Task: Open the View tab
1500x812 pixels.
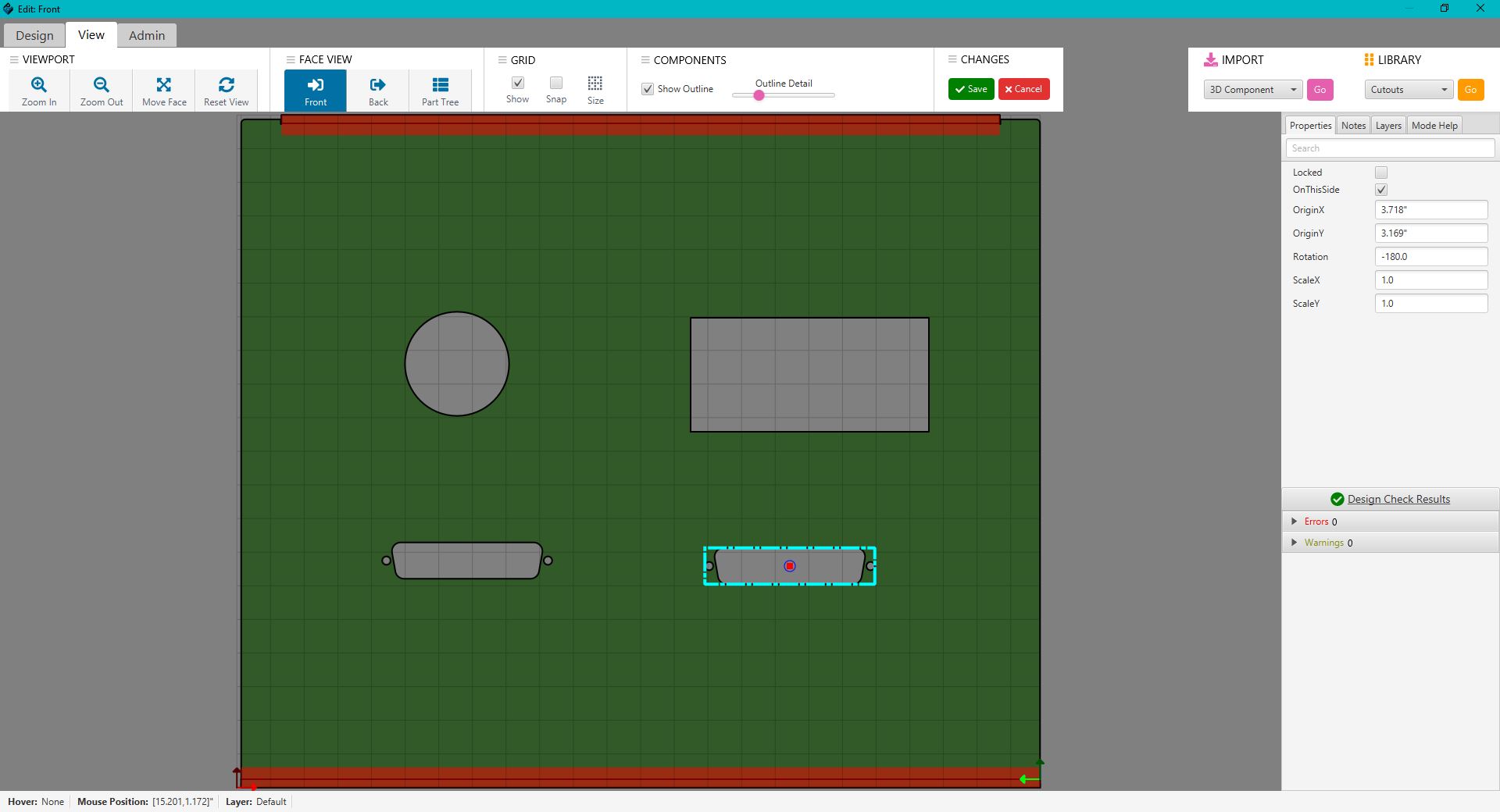Action: click(91, 34)
